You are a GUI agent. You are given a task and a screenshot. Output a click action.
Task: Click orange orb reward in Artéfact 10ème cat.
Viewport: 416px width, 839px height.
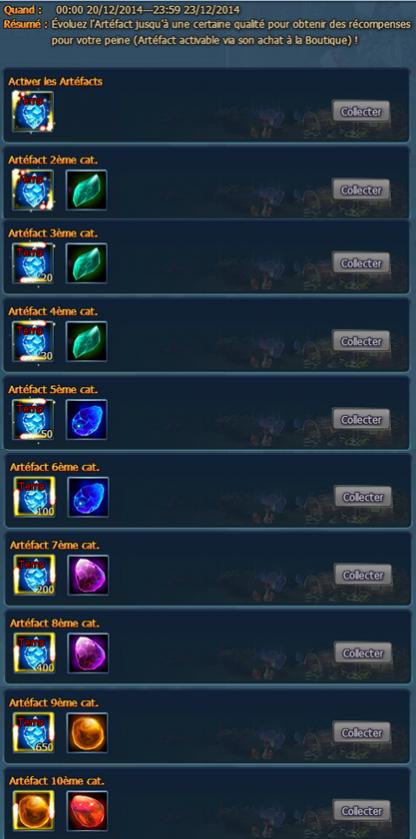coord(33,811)
